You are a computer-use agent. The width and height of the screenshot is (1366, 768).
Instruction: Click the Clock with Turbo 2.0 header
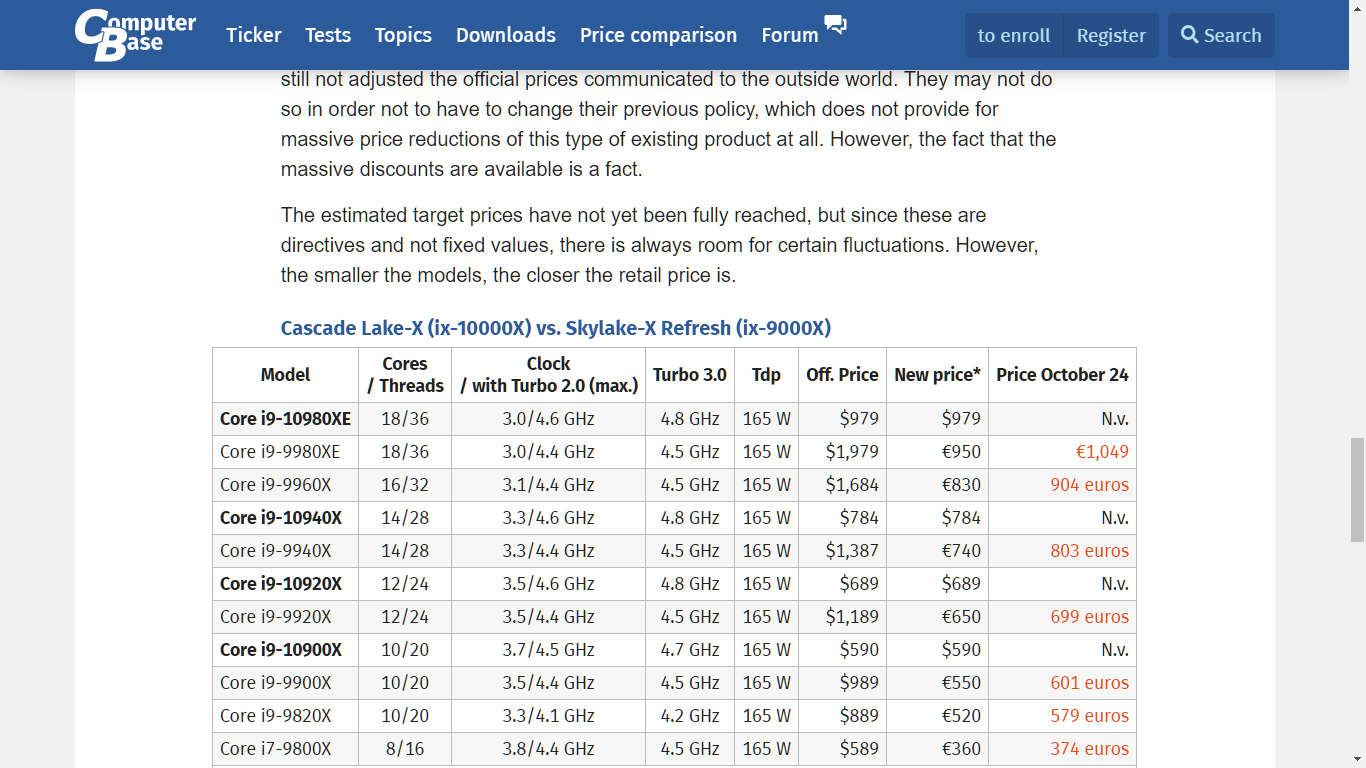tap(549, 375)
